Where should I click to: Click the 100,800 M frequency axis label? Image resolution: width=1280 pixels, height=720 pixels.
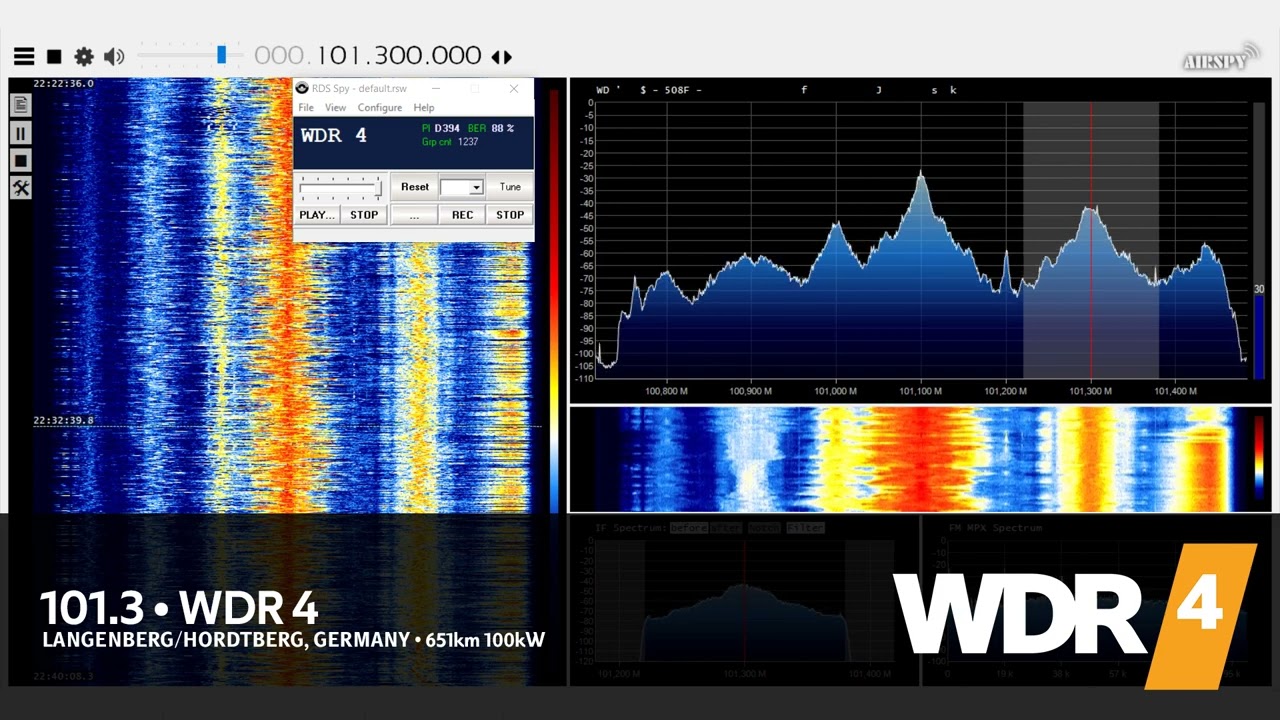(x=667, y=391)
